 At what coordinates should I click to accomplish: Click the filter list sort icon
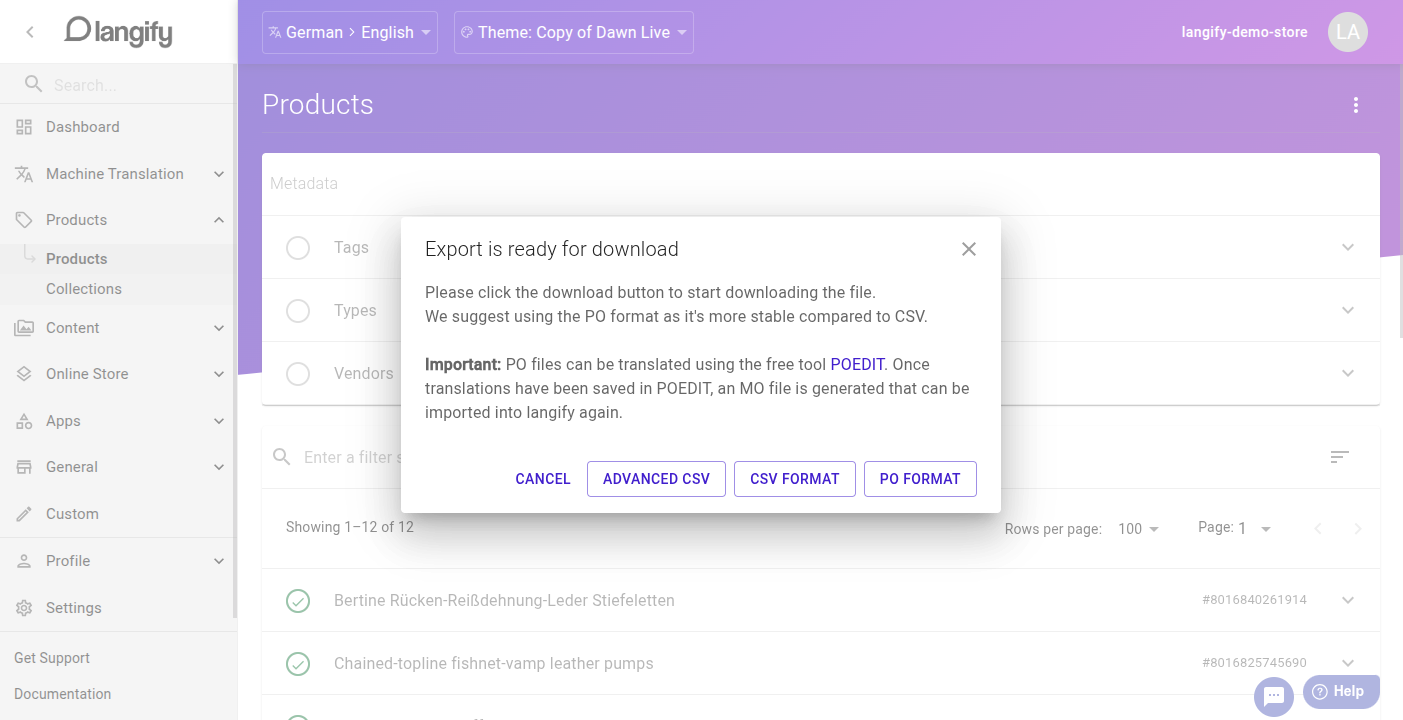click(1340, 457)
